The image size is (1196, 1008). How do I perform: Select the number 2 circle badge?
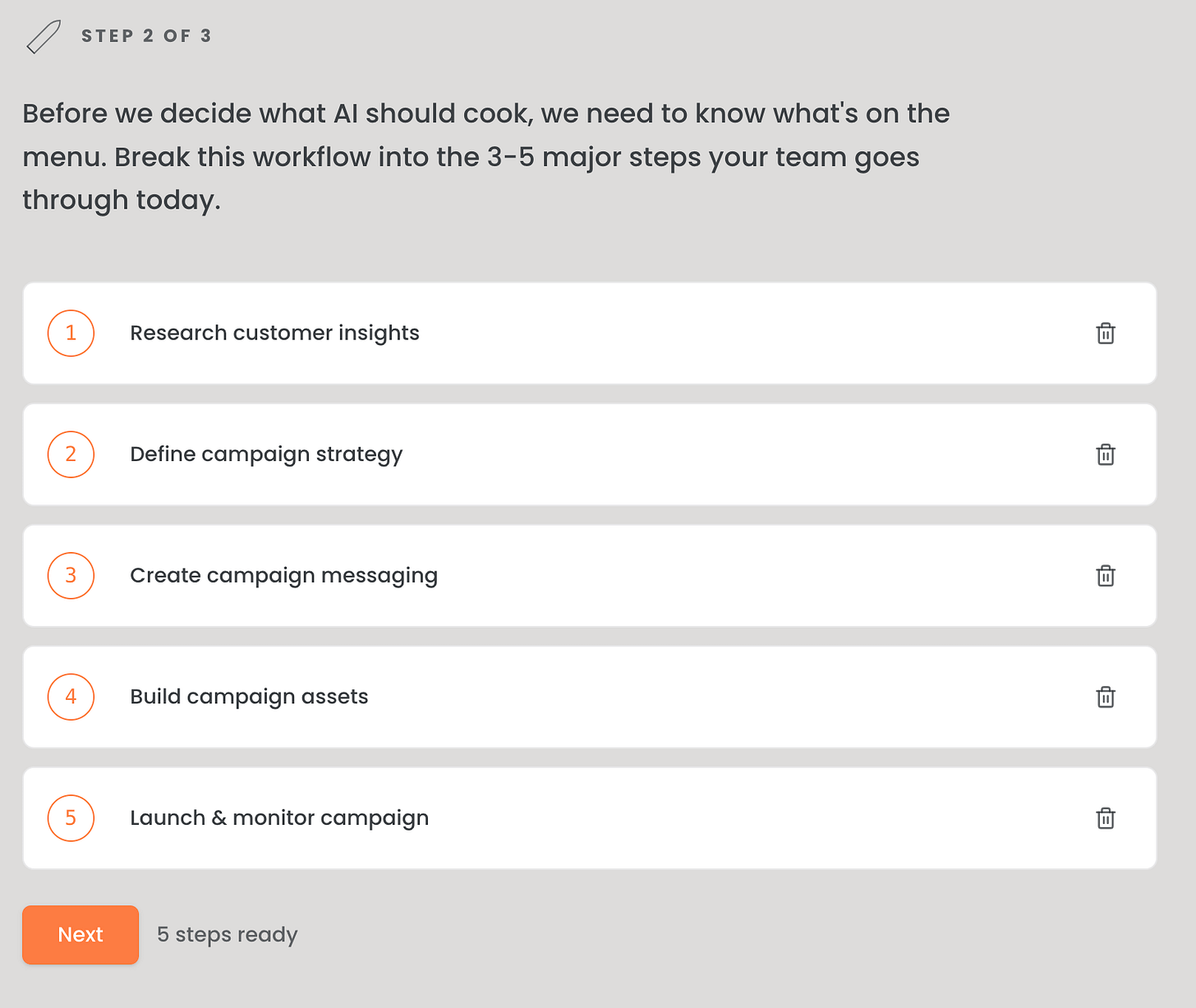pyautogui.click(x=71, y=454)
